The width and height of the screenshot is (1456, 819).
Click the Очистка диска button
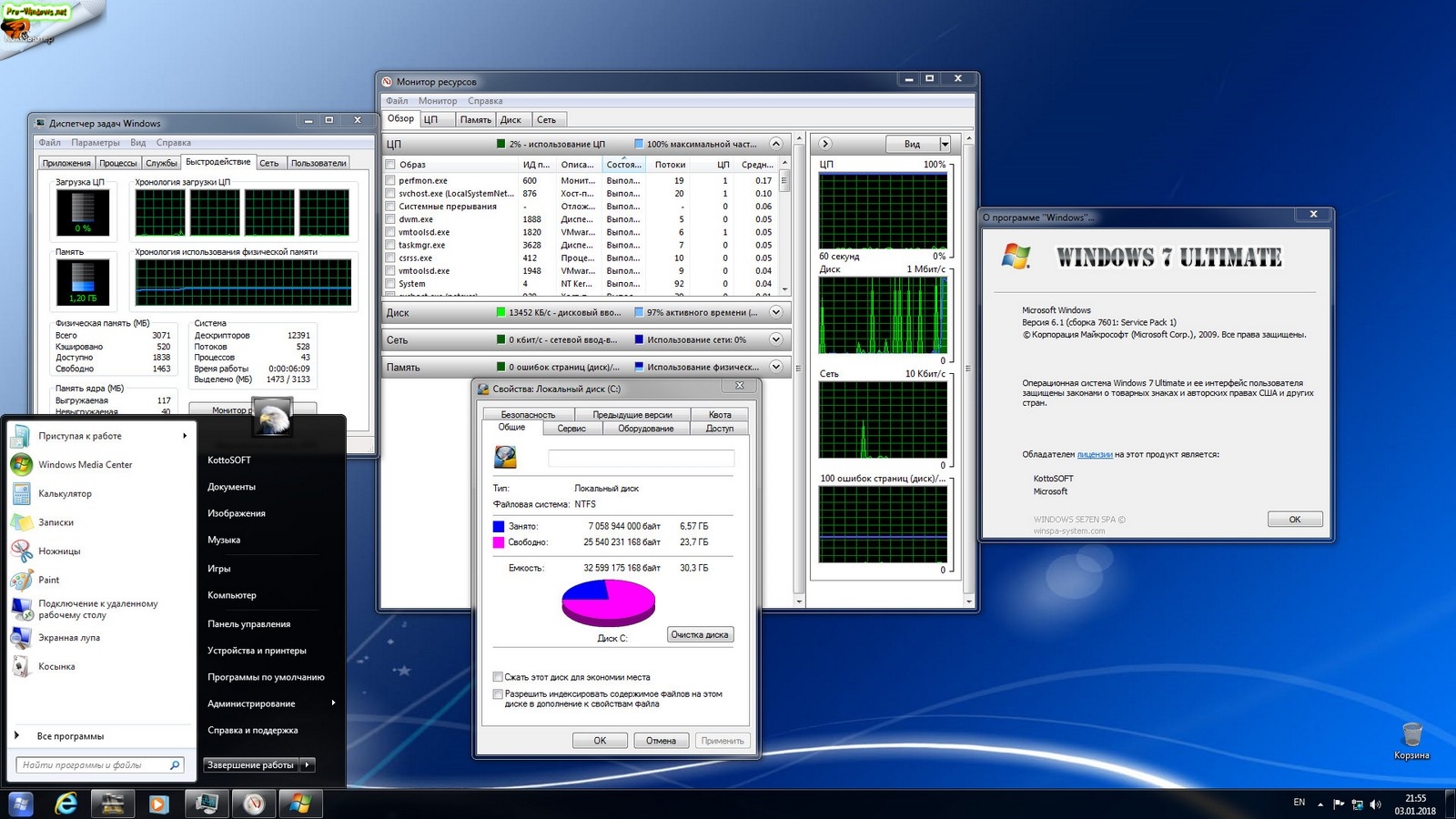(699, 634)
